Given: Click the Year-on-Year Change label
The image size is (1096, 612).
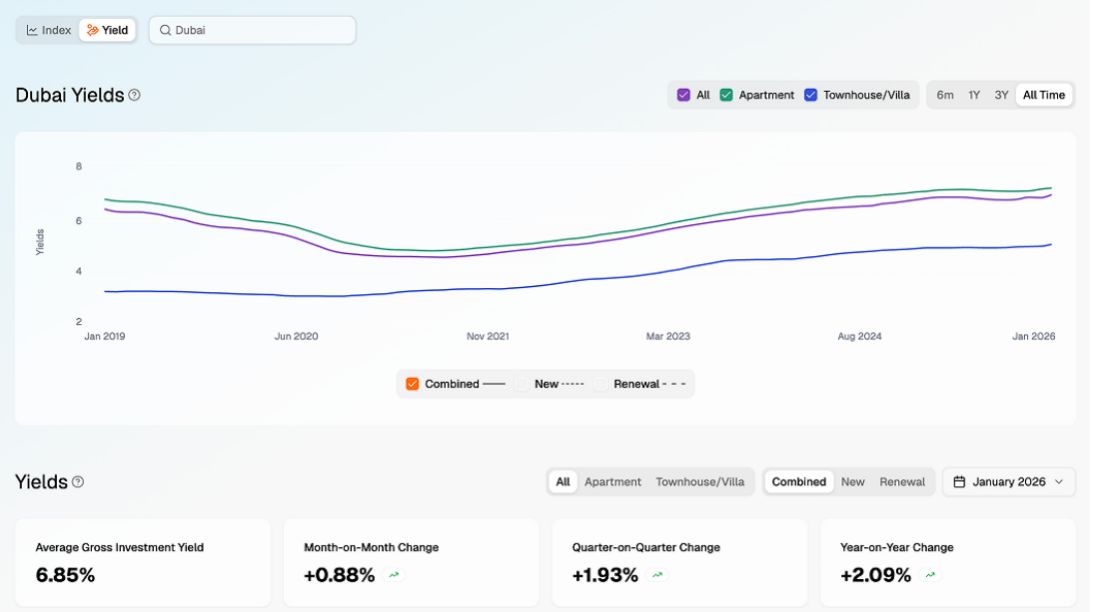Looking at the screenshot, I should click(x=897, y=548).
